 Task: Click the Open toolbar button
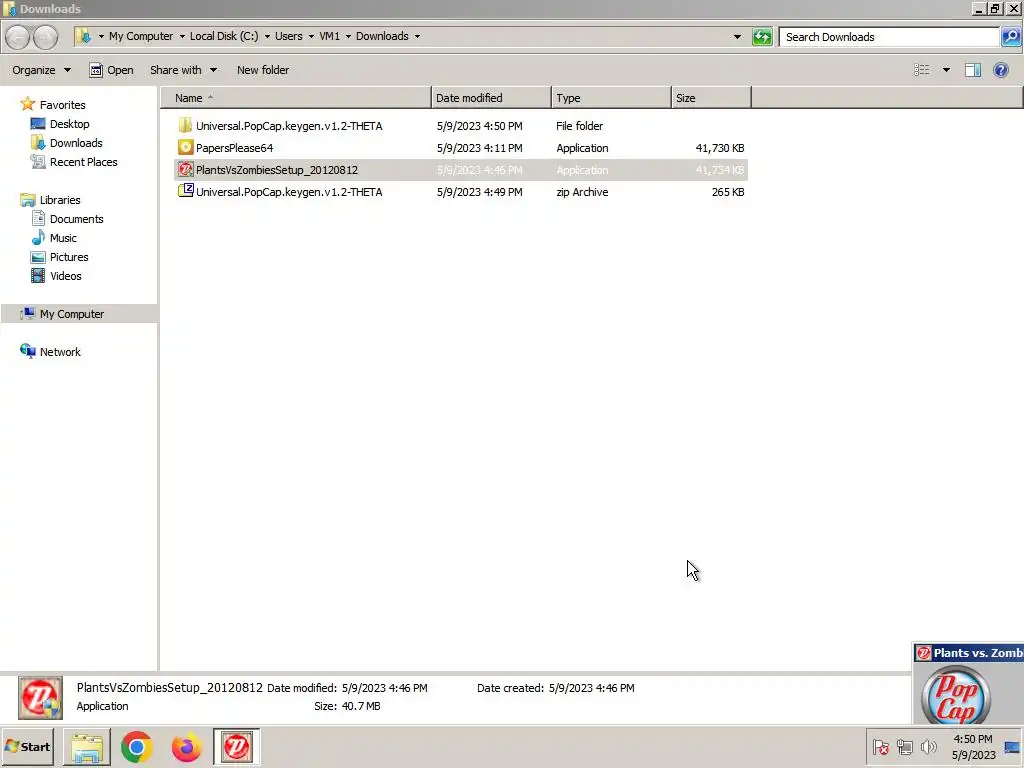coord(111,70)
